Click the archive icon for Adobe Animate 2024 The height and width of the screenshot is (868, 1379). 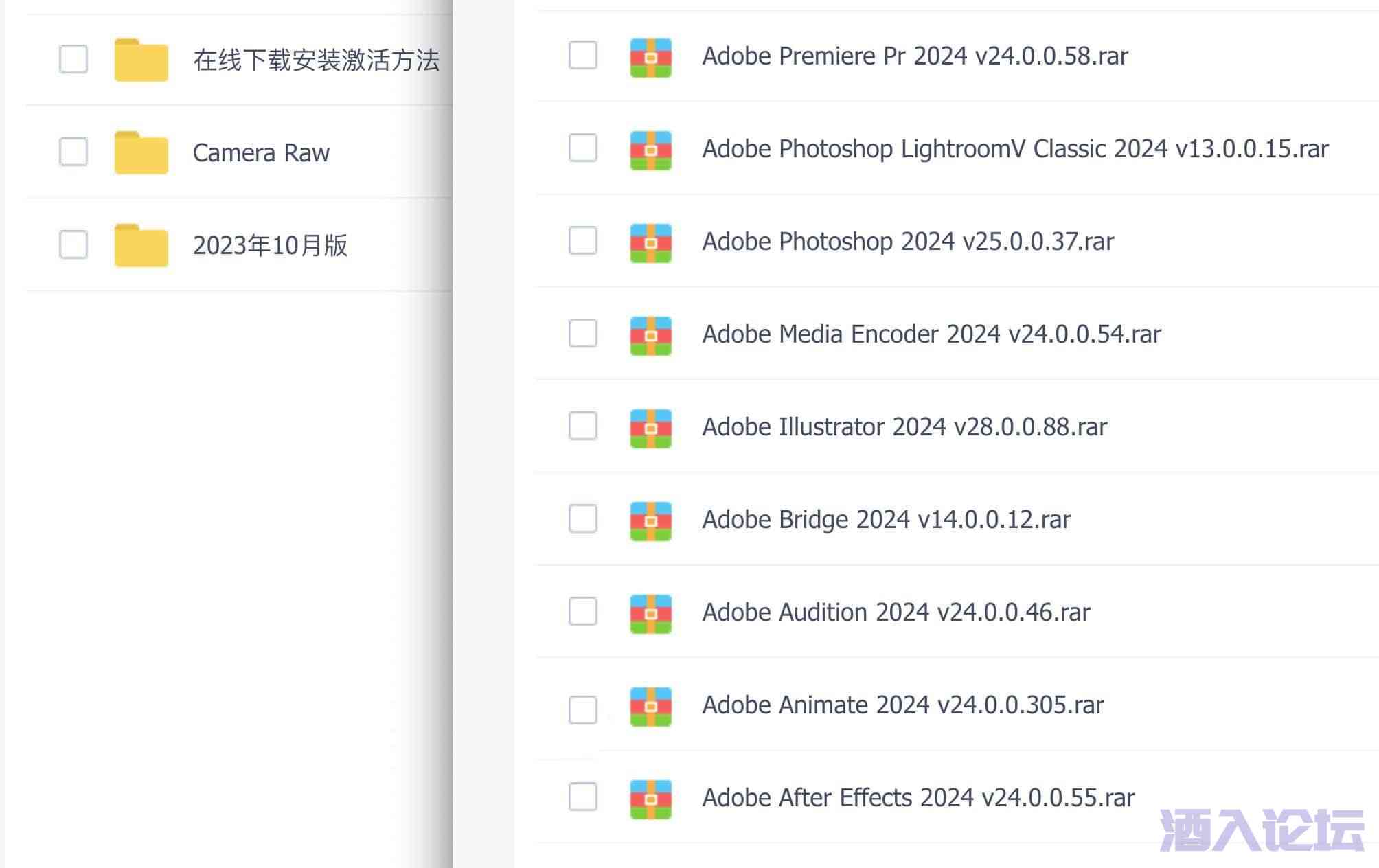pos(650,707)
